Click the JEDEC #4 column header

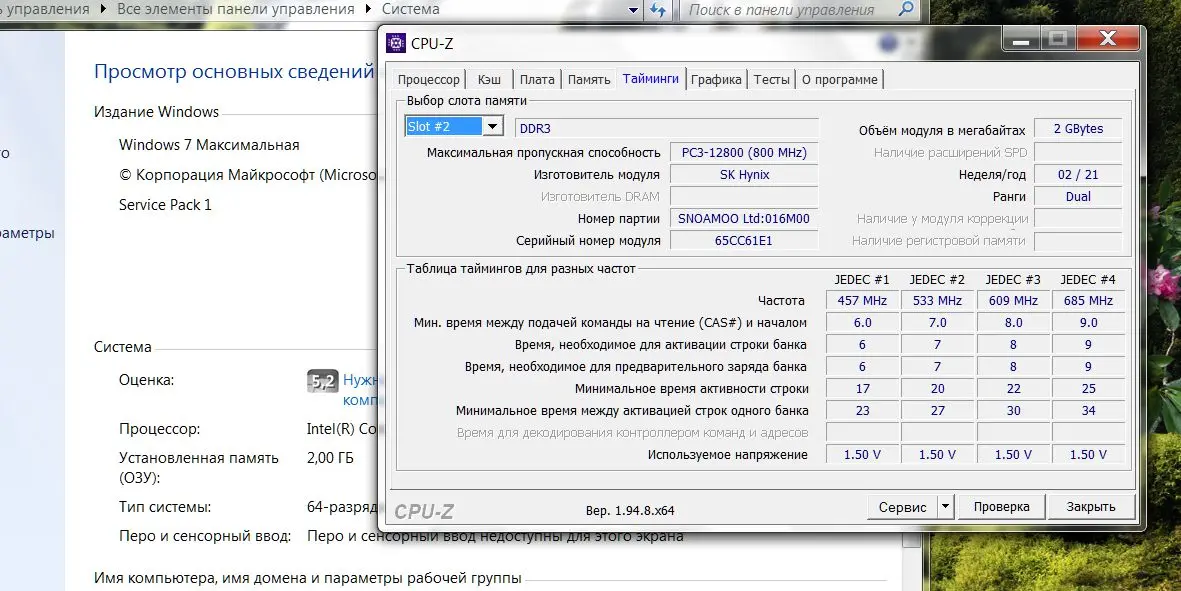(x=1088, y=279)
